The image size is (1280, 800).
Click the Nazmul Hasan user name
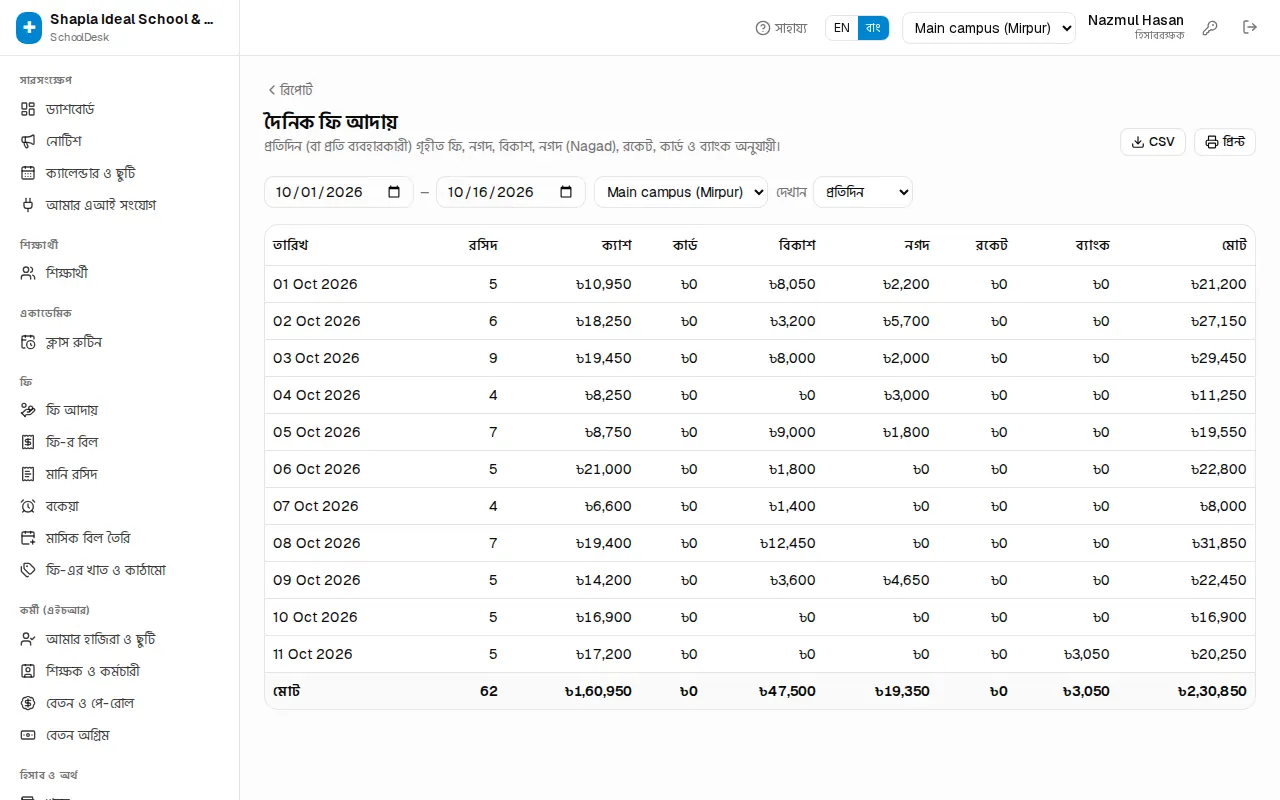(1136, 20)
